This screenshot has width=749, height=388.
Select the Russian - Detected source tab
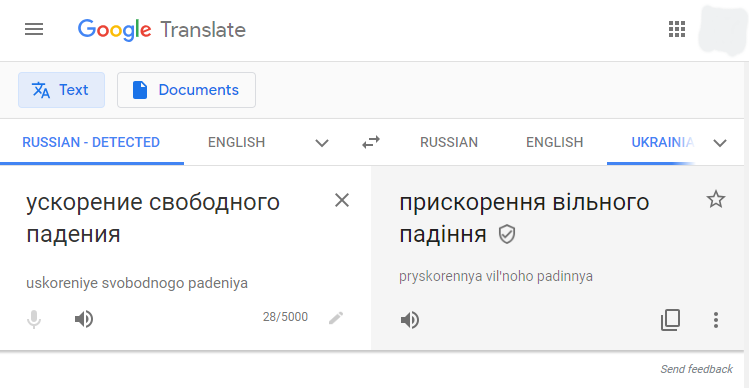tap(91, 142)
